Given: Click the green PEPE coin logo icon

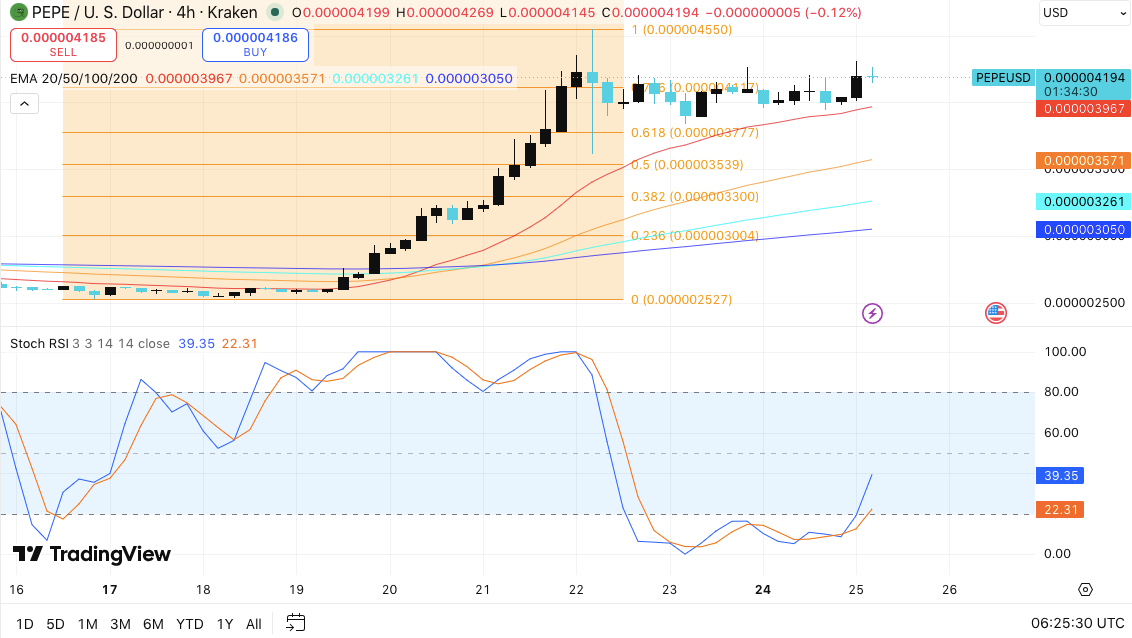Looking at the screenshot, I should (x=18, y=12).
